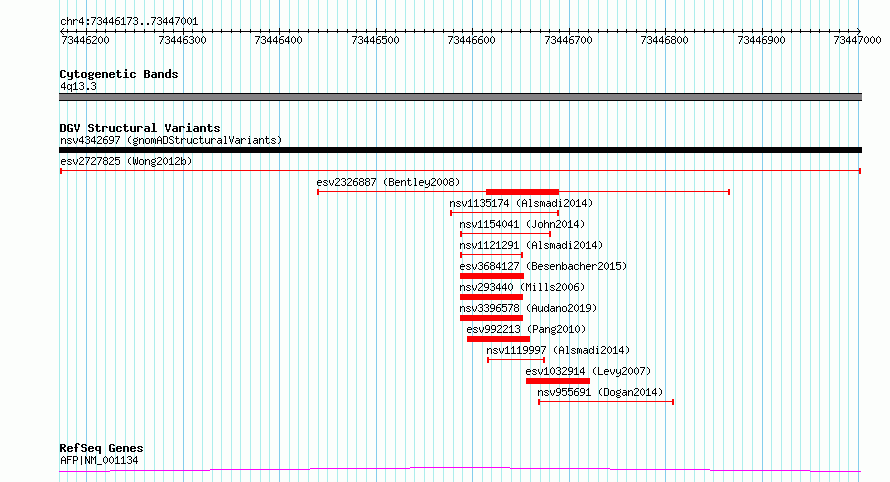Click the nsv1154041 red span glyph
890x482 pixels.
[x=505, y=234]
